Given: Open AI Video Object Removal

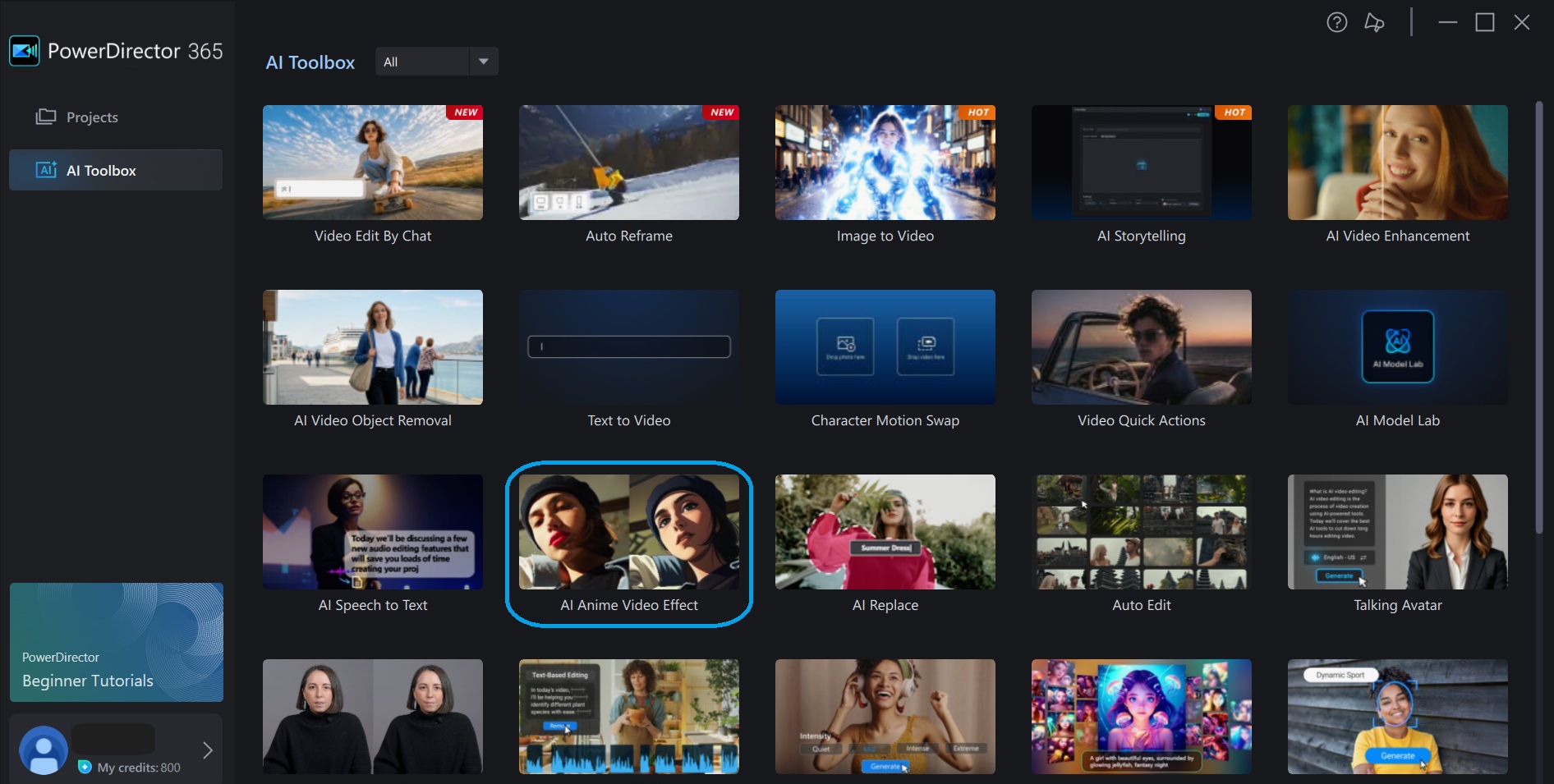Looking at the screenshot, I should [x=373, y=347].
